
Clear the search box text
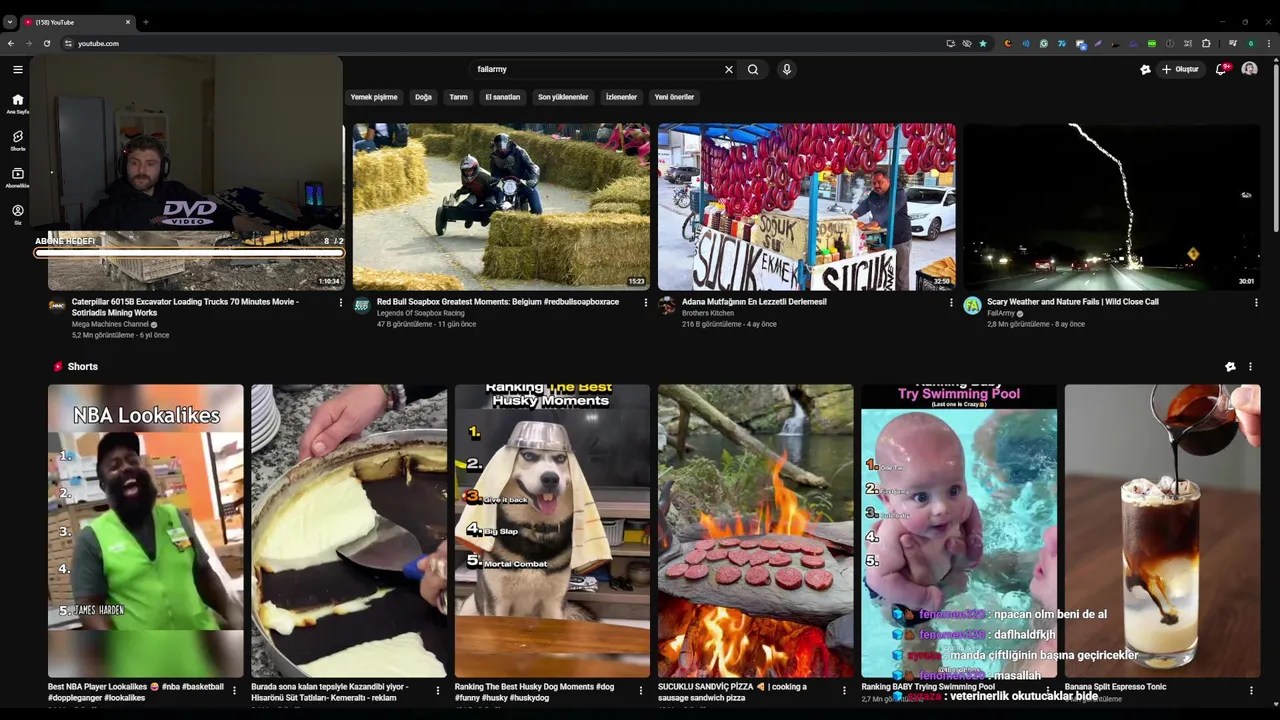point(728,69)
